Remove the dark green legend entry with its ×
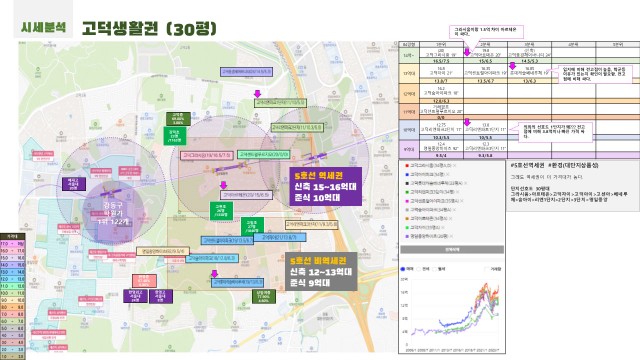 457,192
